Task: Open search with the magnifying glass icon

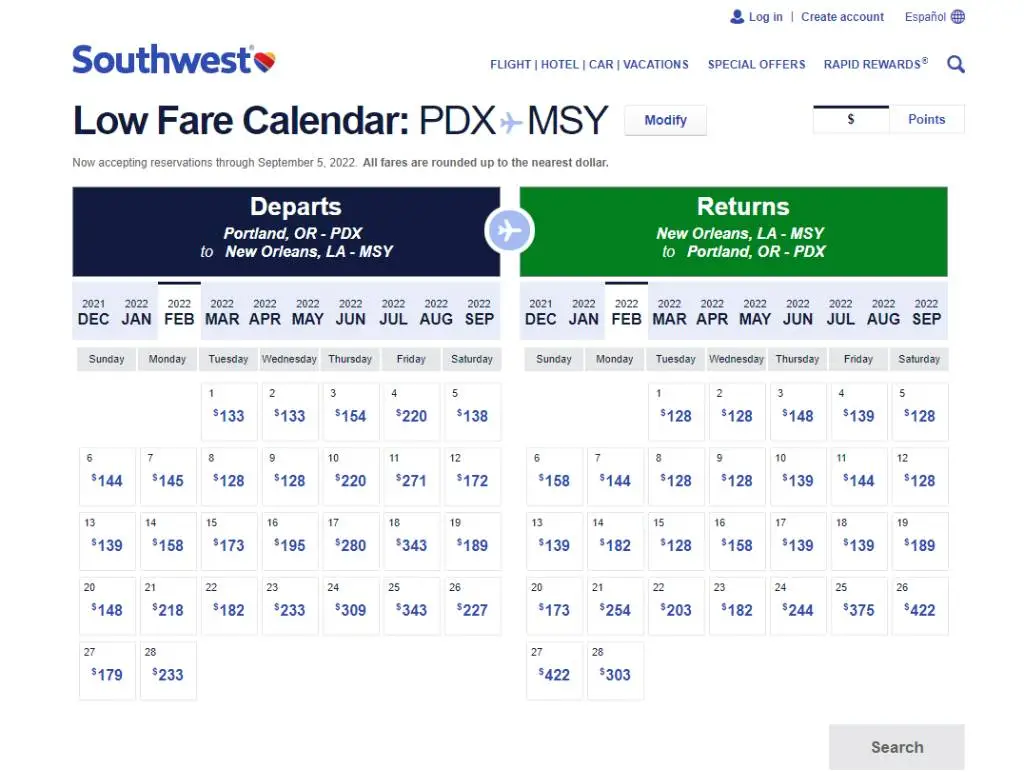Action: click(955, 64)
